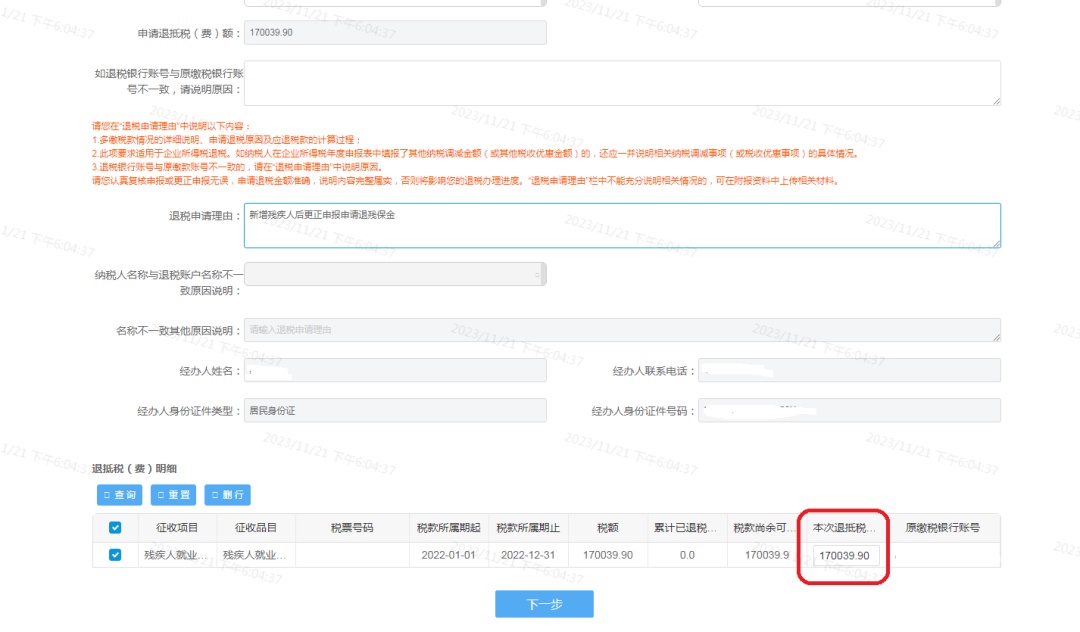Screen dimensions: 1080x632
Task: Open the 纳税人名称与退税账户名称不一致原因 dropdown
Action: pos(395,274)
